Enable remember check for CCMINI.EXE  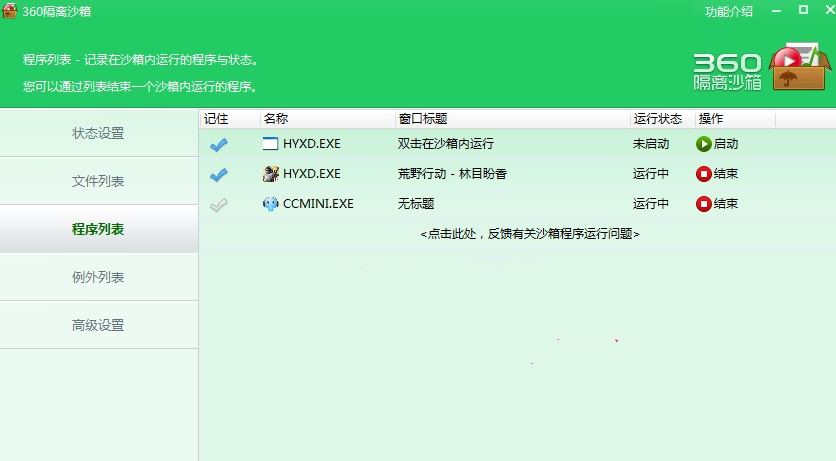tap(219, 204)
